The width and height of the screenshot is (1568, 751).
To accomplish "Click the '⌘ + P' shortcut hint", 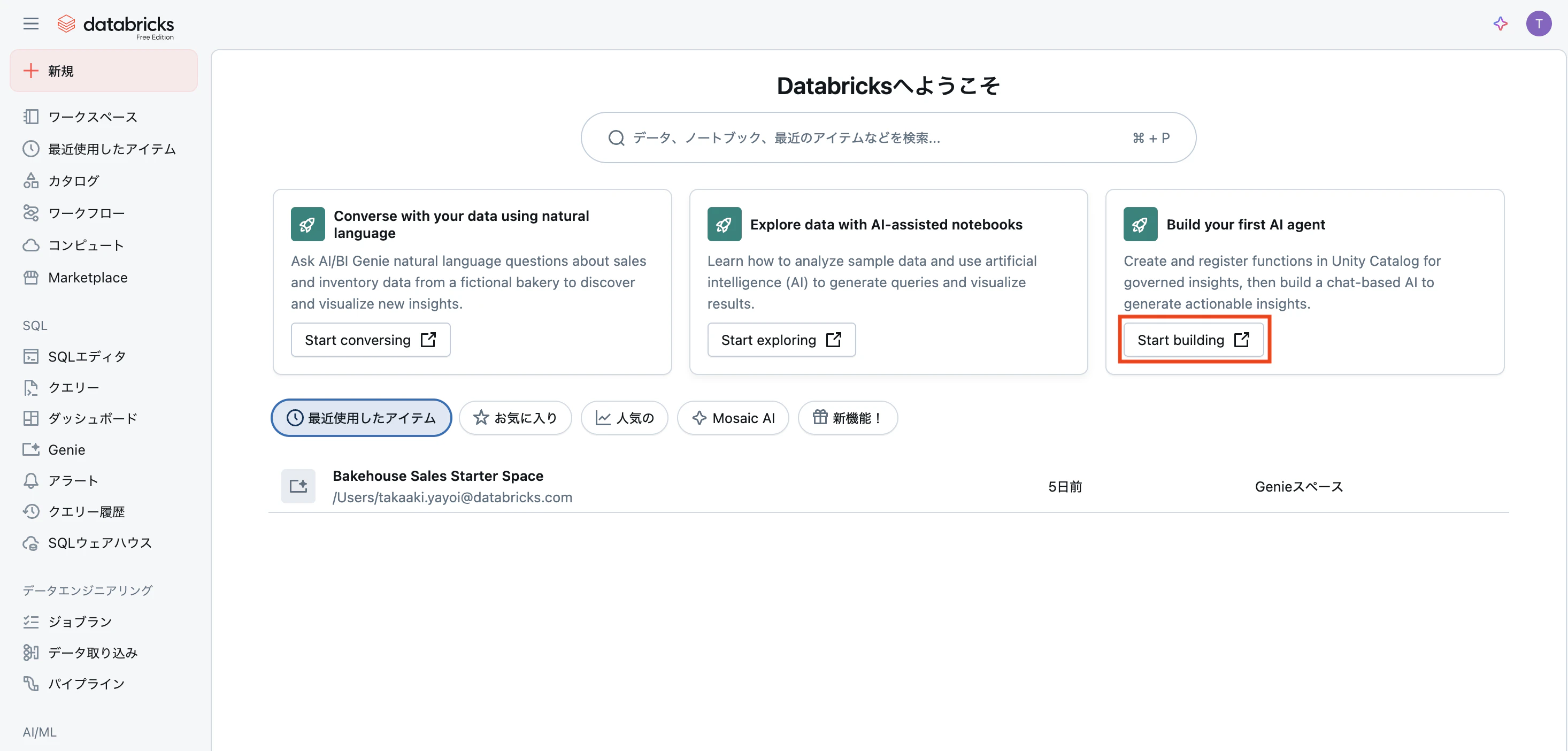I will click(x=1150, y=138).
